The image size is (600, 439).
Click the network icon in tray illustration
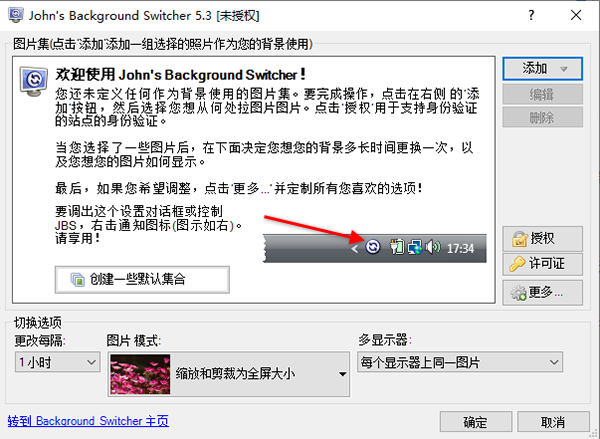pyautogui.click(x=415, y=248)
